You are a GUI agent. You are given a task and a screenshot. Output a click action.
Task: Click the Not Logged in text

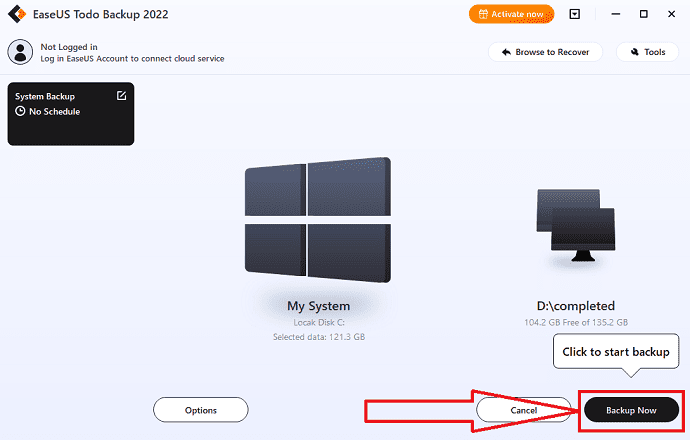coord(69,47)
